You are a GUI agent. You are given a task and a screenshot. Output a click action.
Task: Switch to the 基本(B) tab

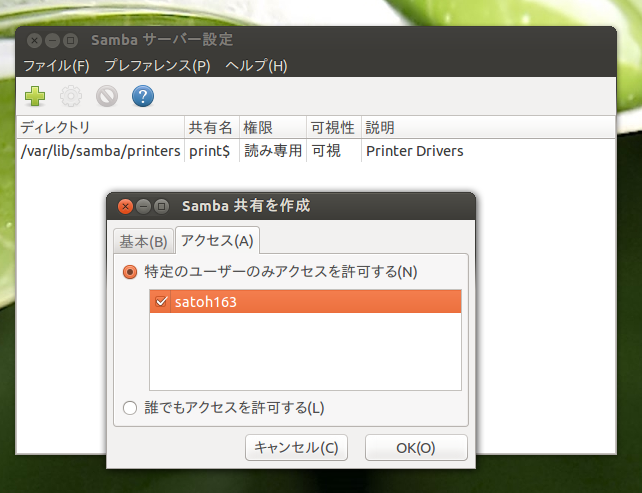point(143,241)
